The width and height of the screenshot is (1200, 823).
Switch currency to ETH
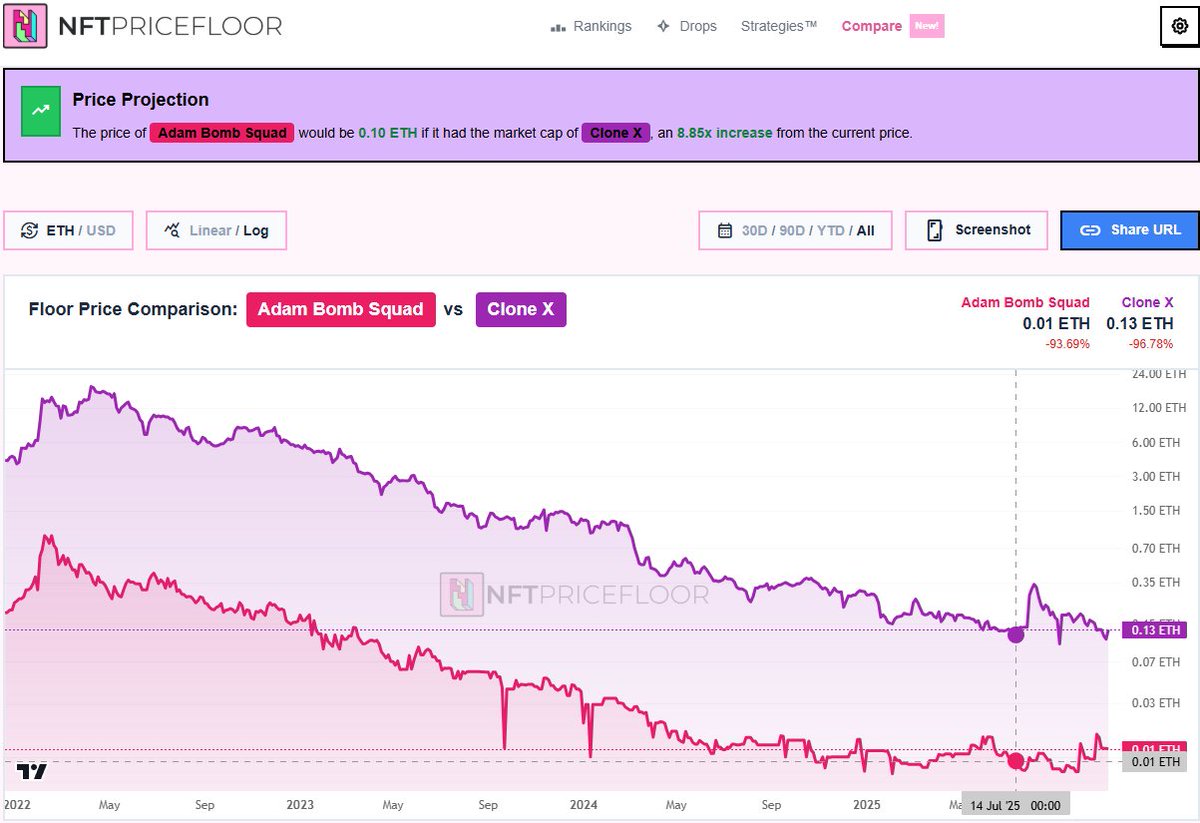pos(60,230)
